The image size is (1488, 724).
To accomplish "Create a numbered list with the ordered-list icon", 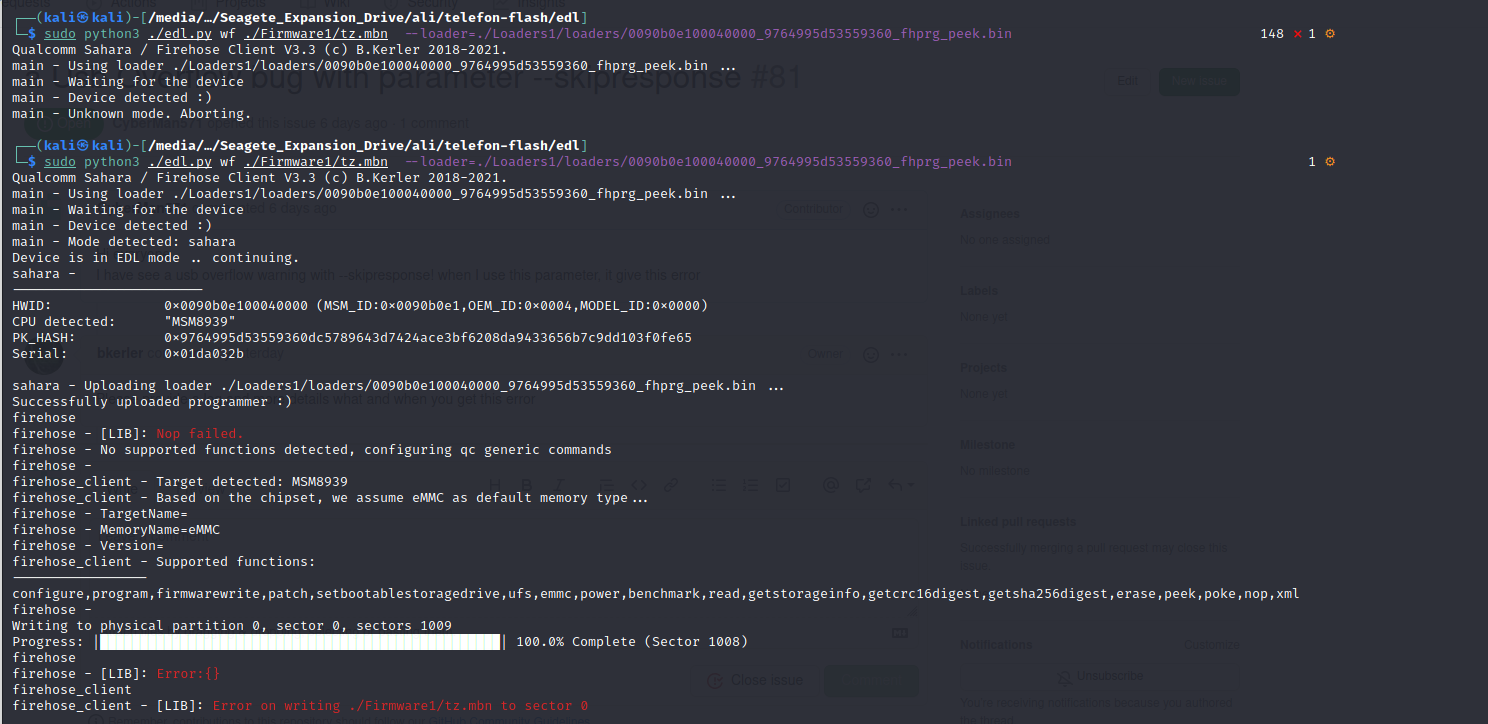I will coord(751,485).
